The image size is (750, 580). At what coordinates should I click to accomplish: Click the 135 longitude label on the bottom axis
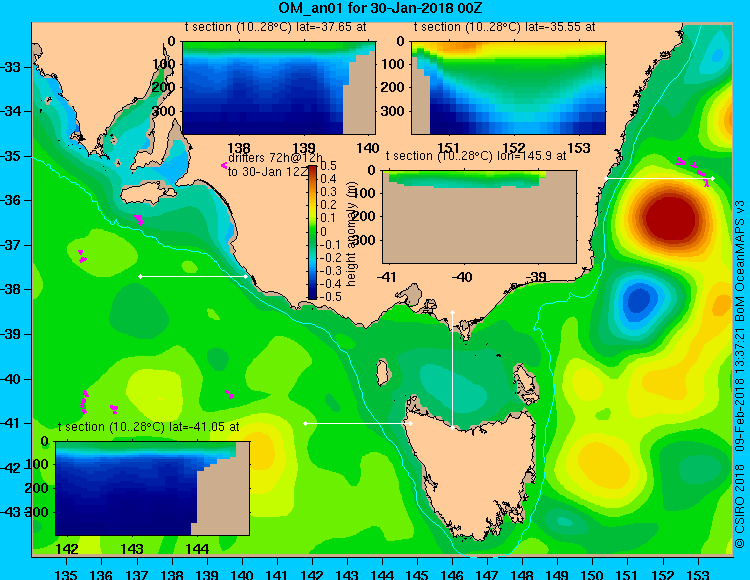pos(66,574)
